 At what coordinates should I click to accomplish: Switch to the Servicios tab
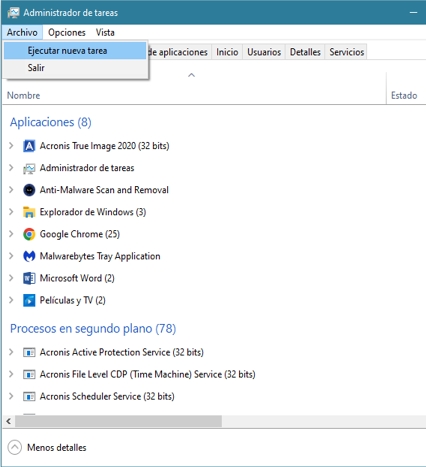pyautogui.click(x=347, y=52)
